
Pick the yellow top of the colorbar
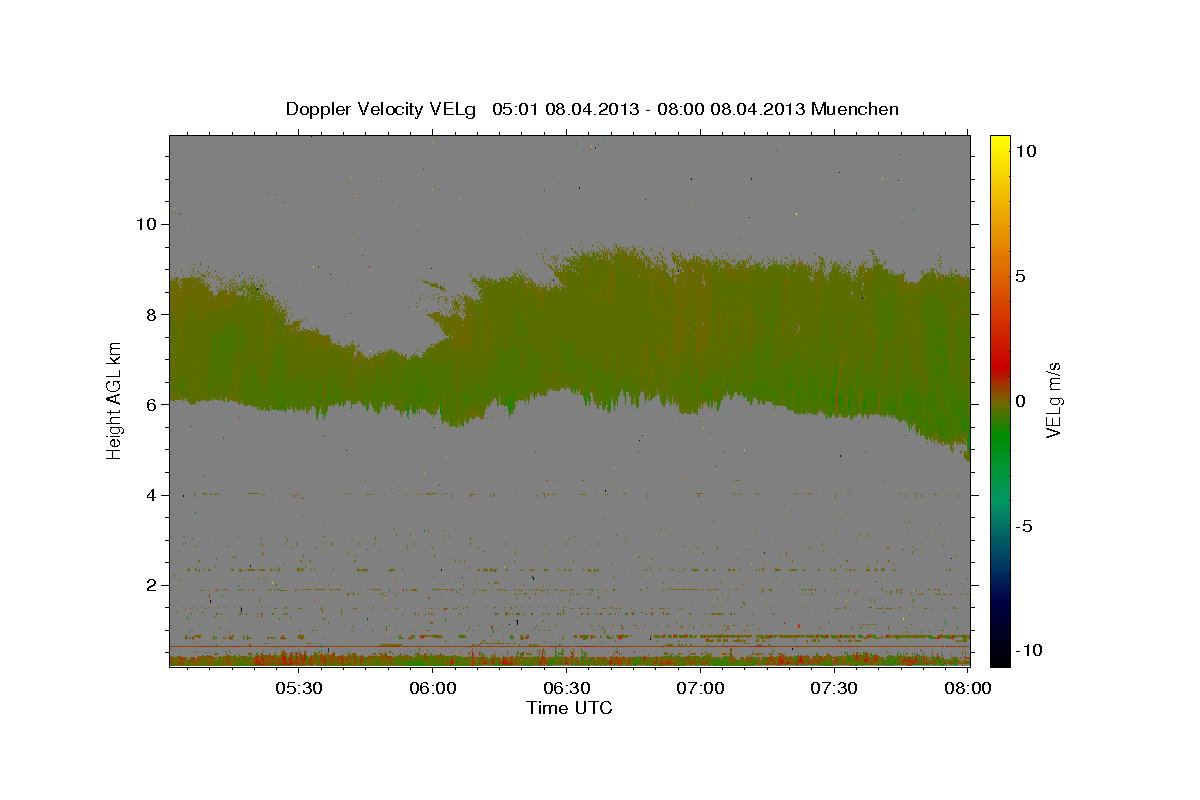[x=1000, y=145]
